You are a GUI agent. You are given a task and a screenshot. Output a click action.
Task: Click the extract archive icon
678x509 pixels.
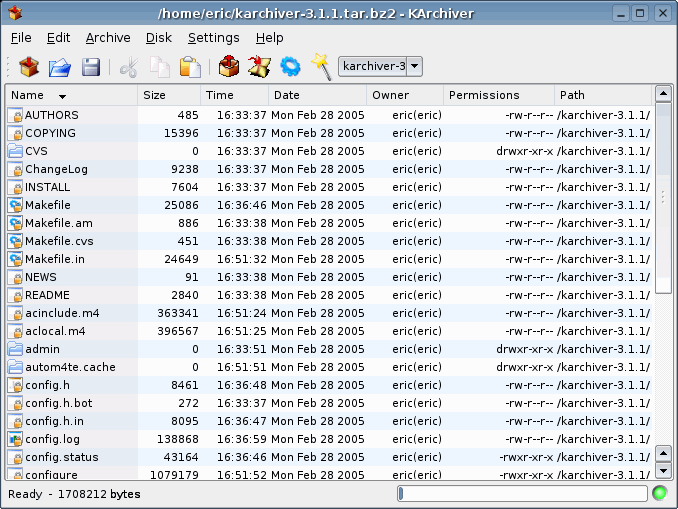[x=260, y=67]
